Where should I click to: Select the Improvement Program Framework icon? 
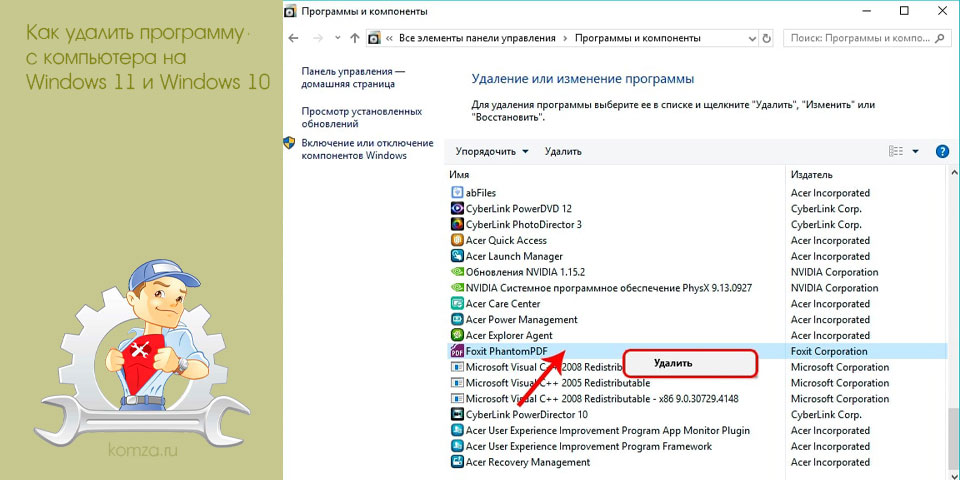[457, 446]
